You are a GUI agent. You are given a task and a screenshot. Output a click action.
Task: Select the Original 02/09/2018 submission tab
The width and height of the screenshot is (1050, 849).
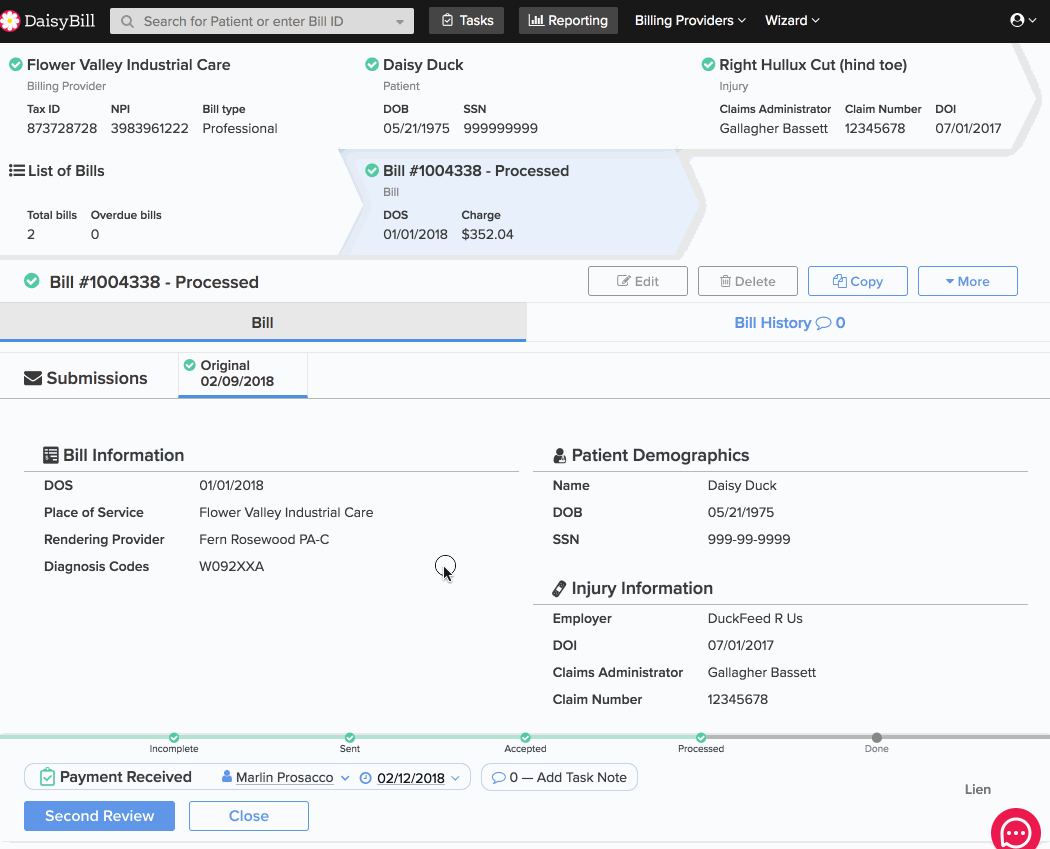tap(243, 374)
